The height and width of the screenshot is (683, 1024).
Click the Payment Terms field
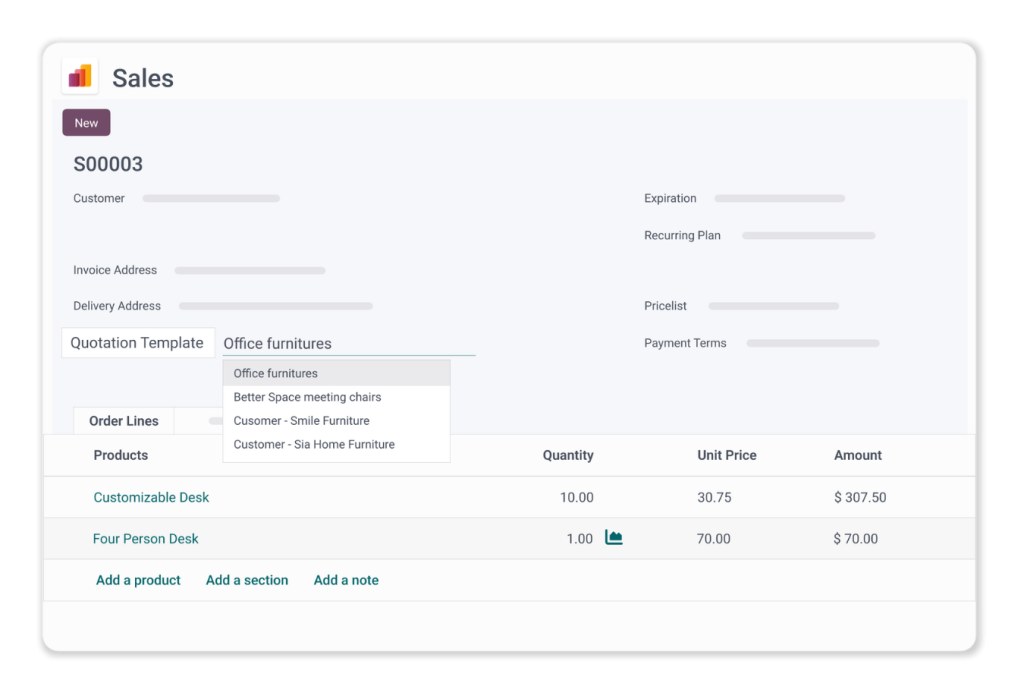812,343
